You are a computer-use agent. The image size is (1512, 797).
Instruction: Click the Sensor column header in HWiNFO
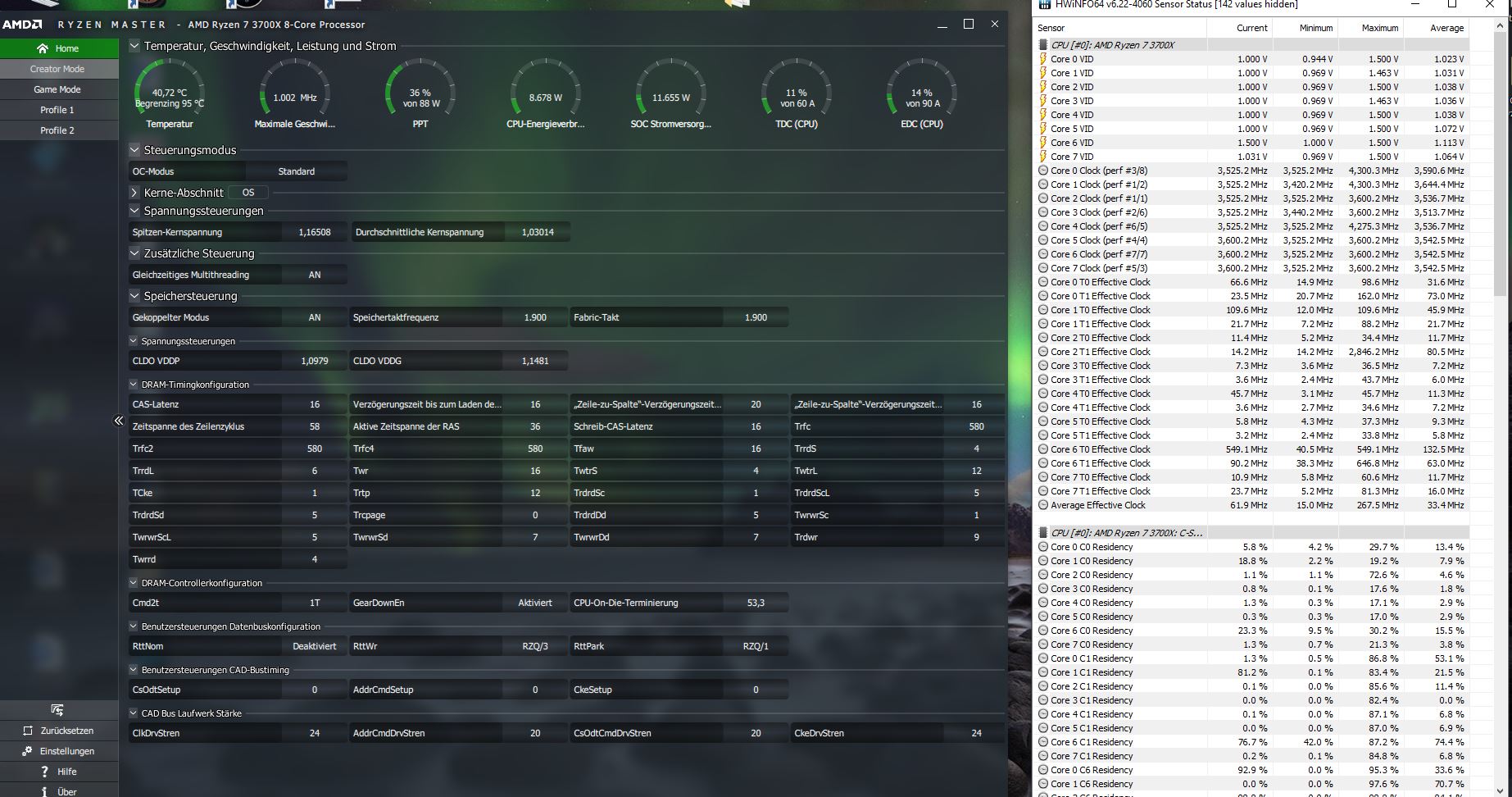(x=1121, y=28)
